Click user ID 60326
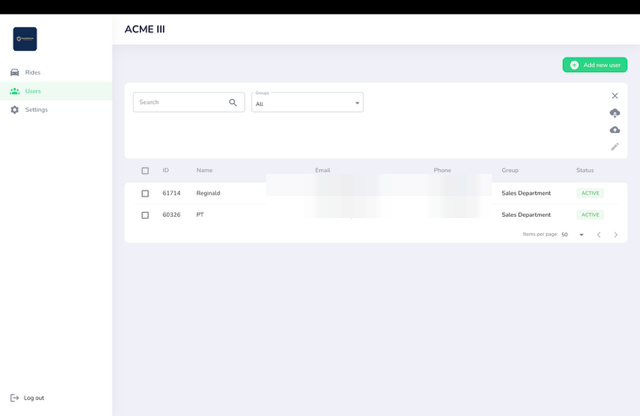This screenshot has width=640, height=416. [171, 215]
